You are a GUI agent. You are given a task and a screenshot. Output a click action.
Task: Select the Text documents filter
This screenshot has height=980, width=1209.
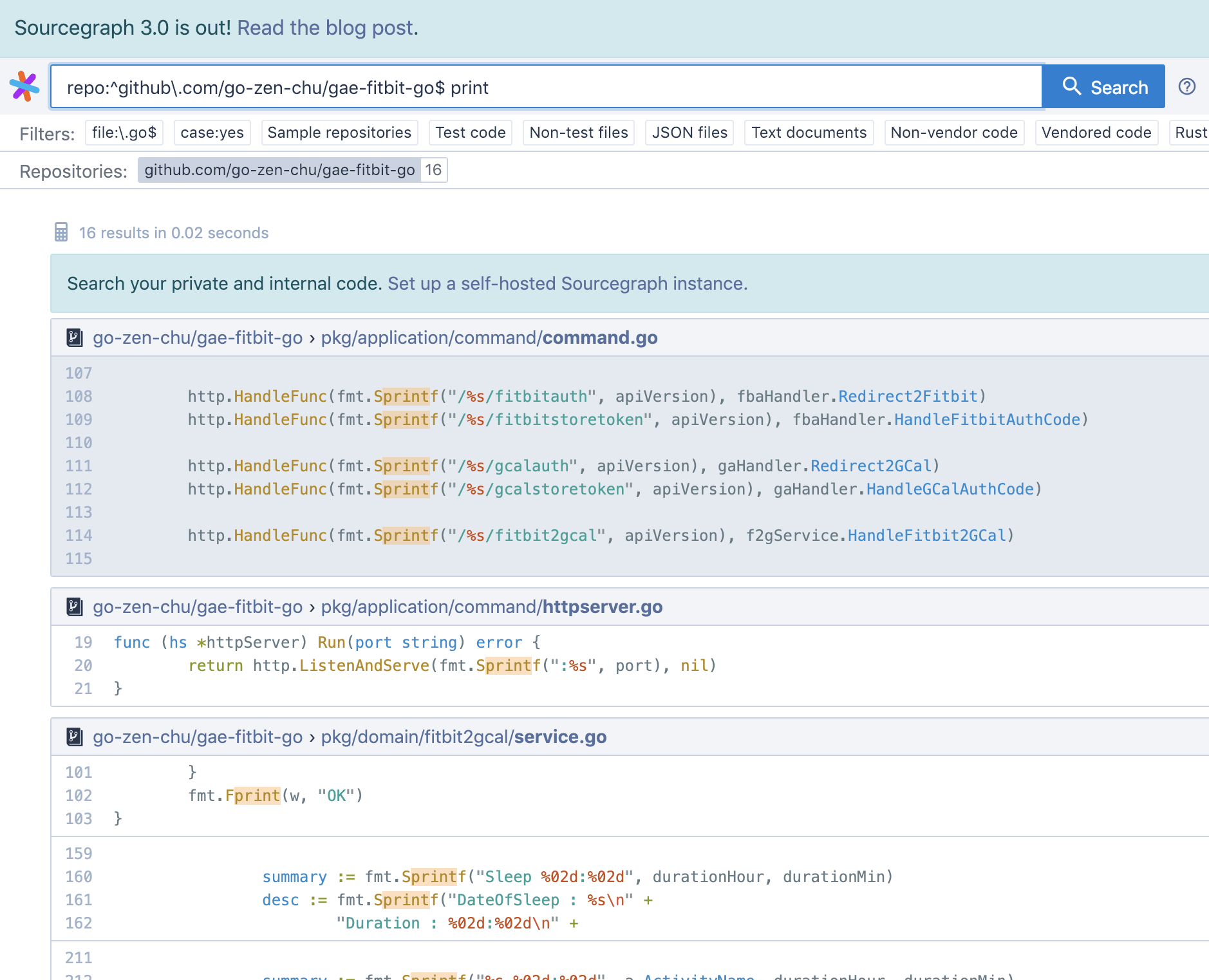tap(809, 133)
